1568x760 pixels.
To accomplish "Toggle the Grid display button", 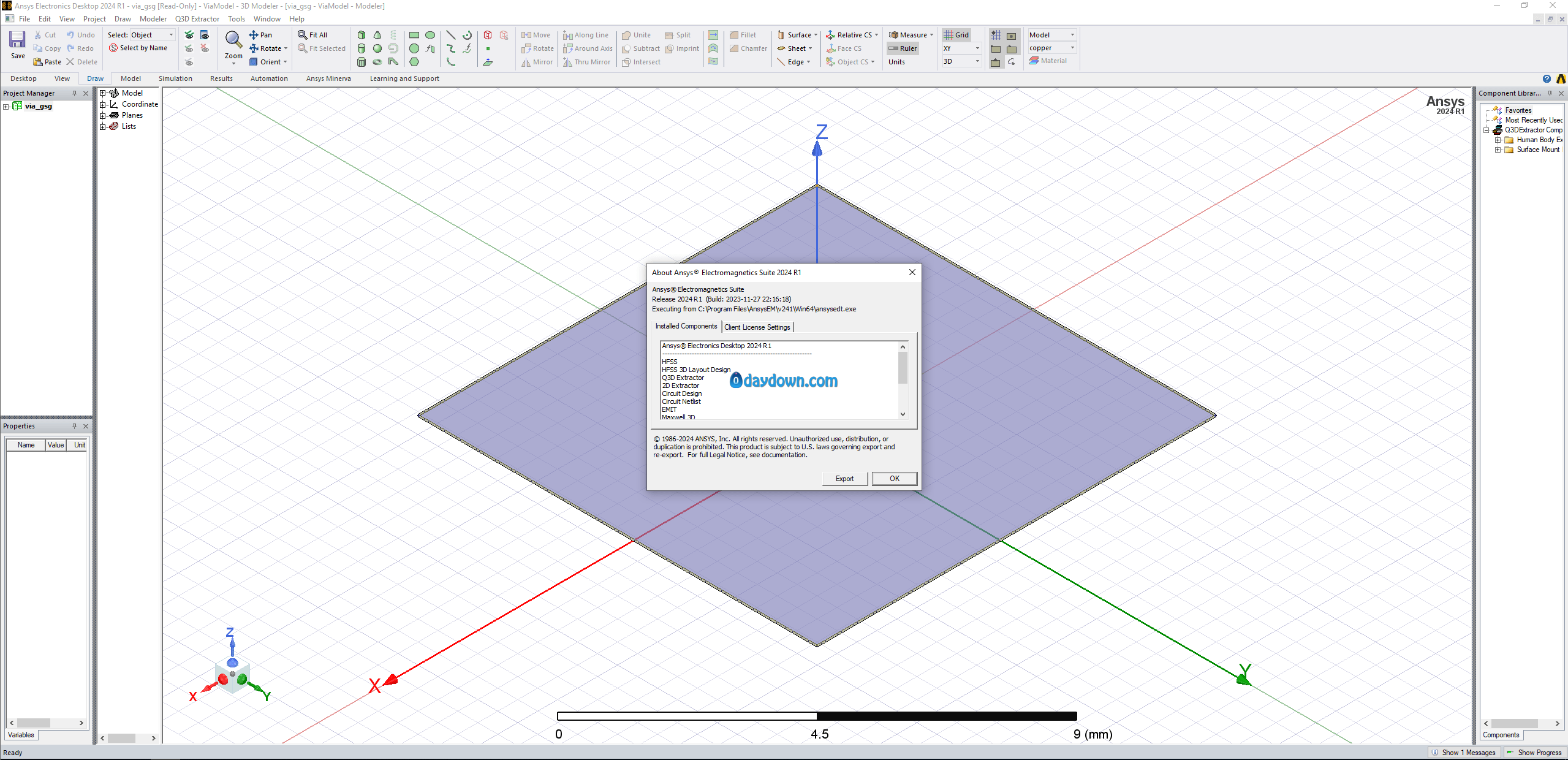I will tap(956, 35).
